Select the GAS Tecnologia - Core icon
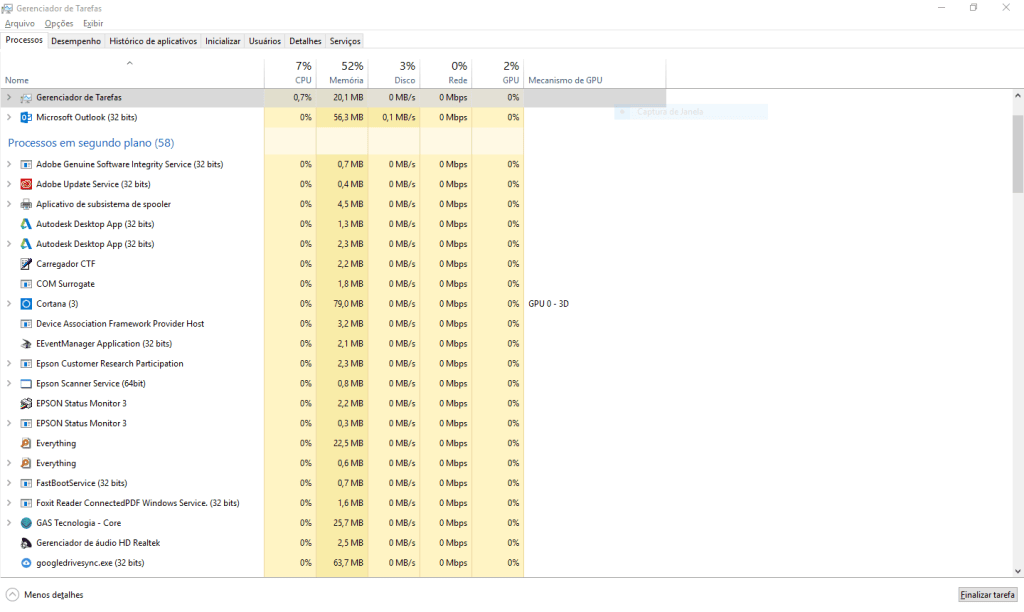Image resolution: width=1024 pixels, height=612 pixels. [x=26, y=523]
